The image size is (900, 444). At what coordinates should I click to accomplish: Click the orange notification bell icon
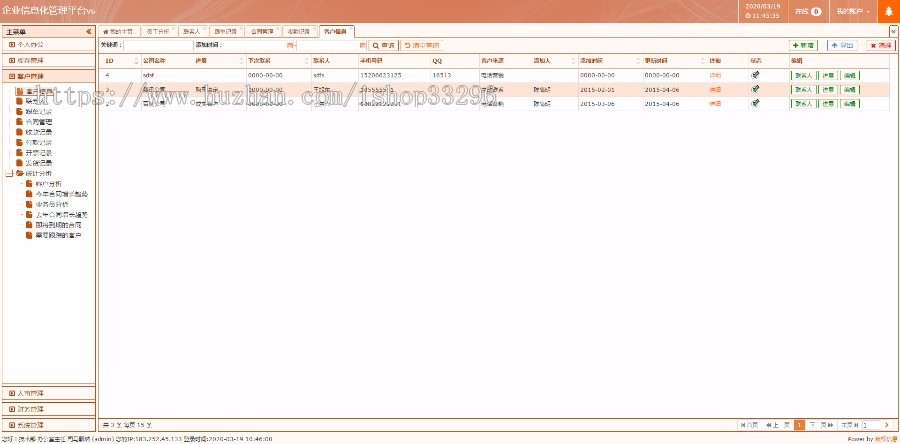pyautogui.click(x=887, y=12)
